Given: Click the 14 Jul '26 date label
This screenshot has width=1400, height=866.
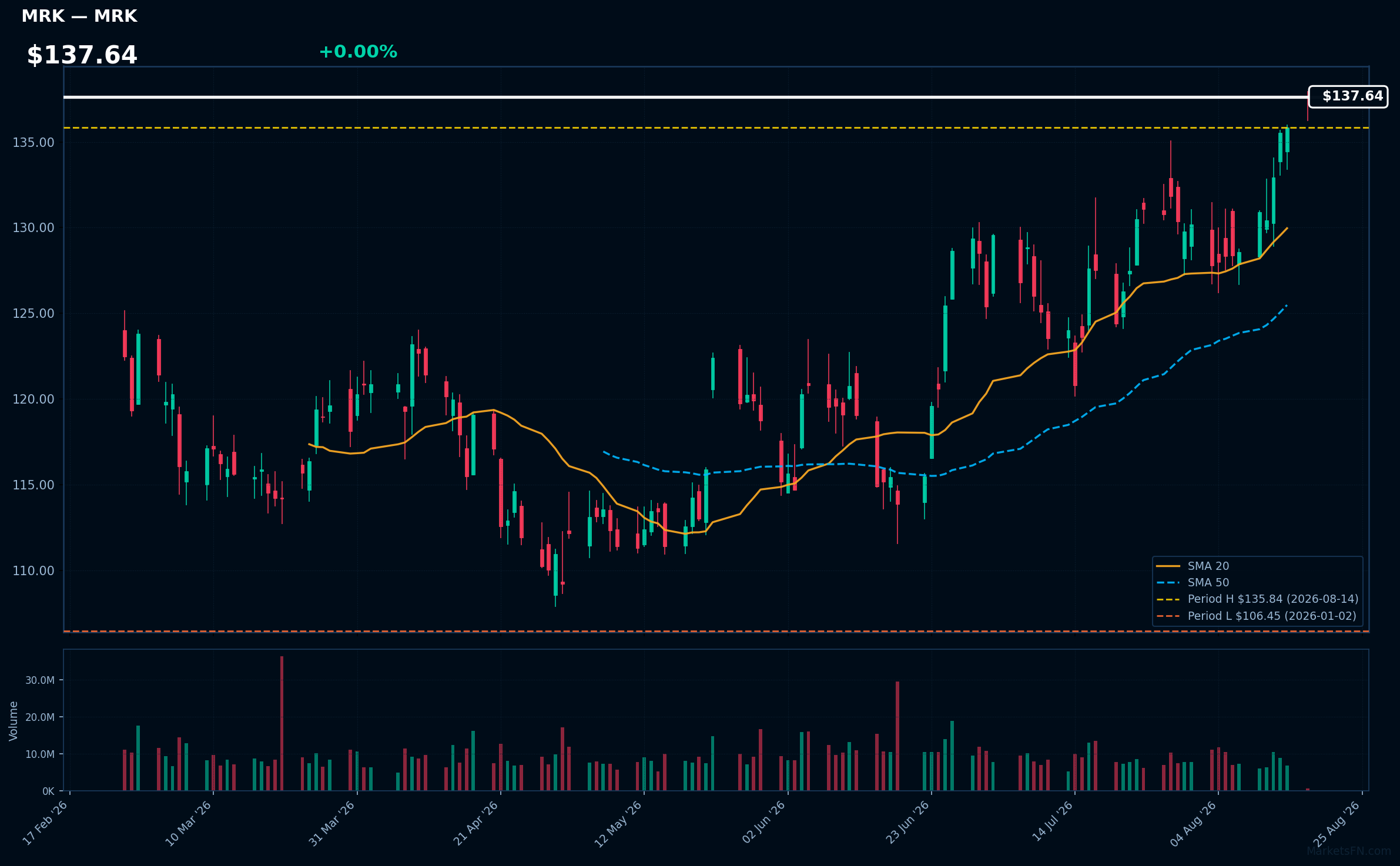Looking at the screenshot, I should click(x=1052, y=821).
